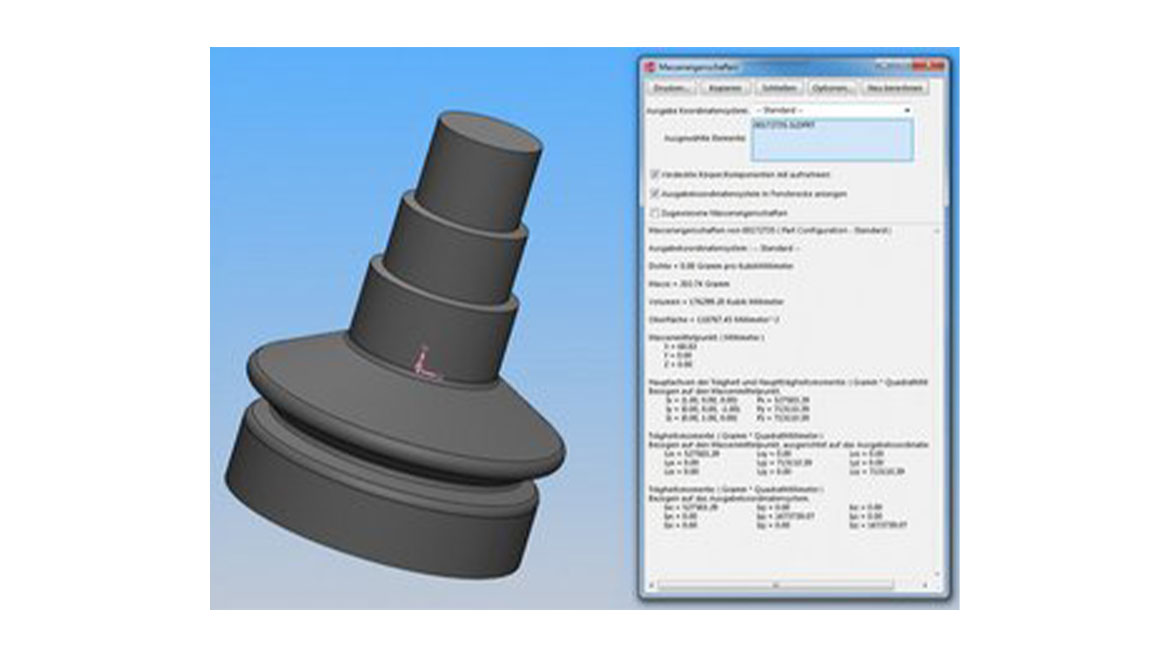The height and width of the screenshot is (658, 1170).
Task: Click the Drucken... button
Action: (671, 88)
